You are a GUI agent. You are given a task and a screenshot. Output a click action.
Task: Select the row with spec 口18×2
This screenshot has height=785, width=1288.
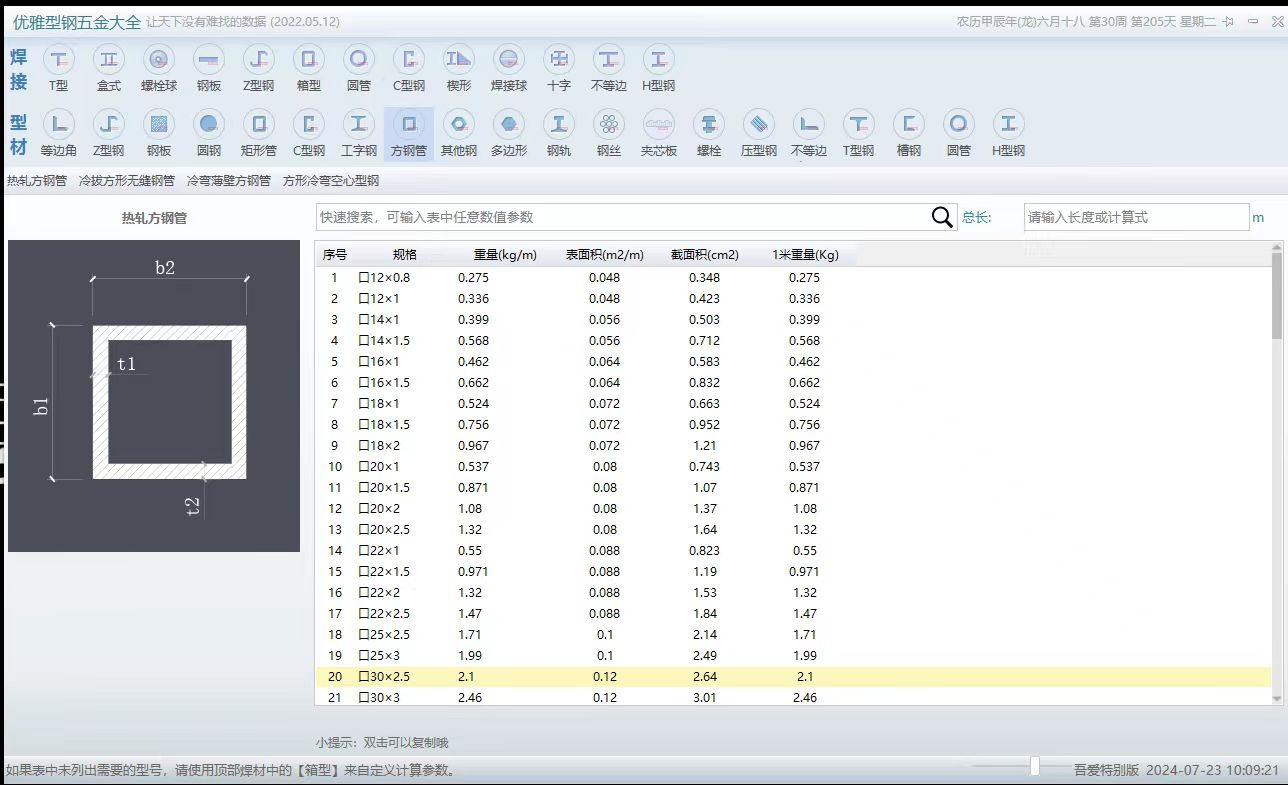pos(793,445)
